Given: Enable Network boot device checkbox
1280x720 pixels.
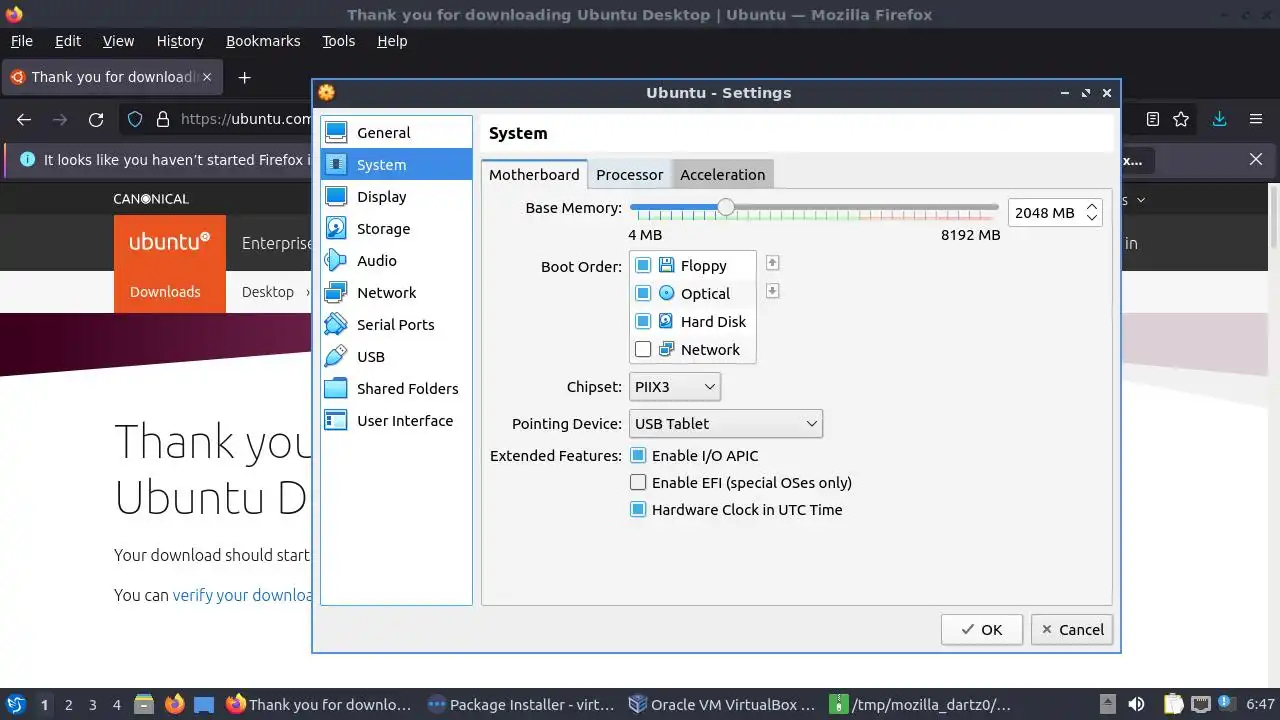Looking at the screenshot, I should 643,349.
